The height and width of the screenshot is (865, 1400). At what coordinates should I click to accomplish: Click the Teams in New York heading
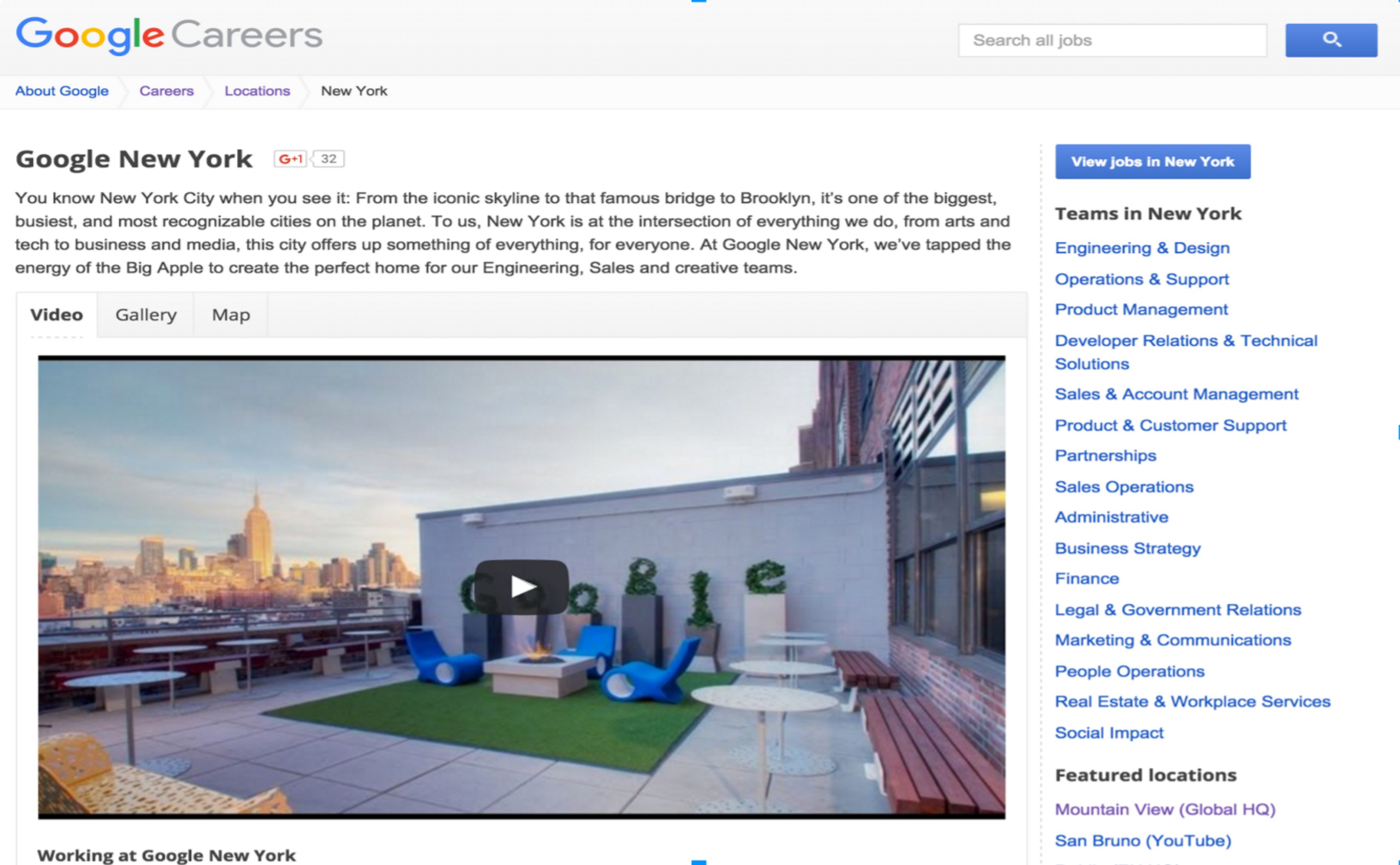tap(1148, 214)
